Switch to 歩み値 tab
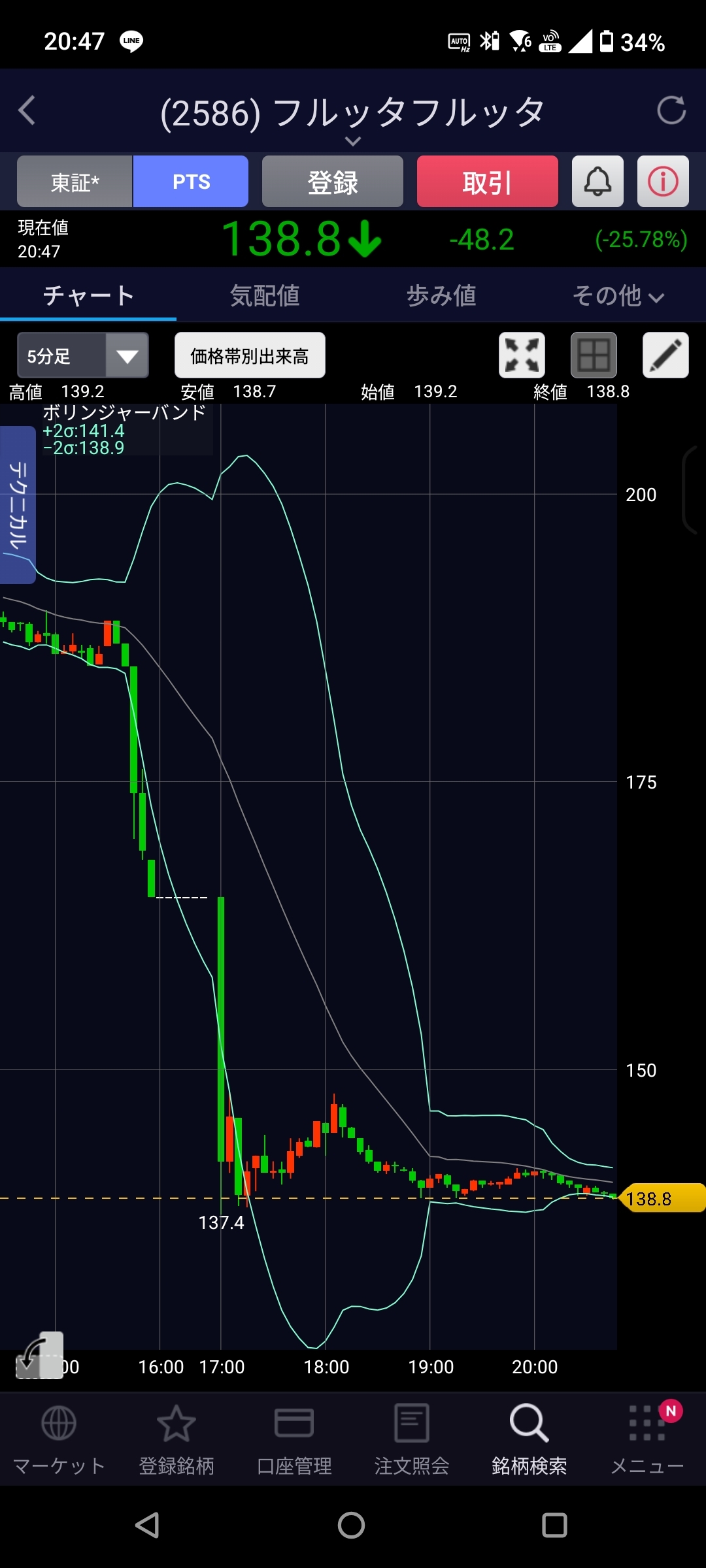 point(441,296)
